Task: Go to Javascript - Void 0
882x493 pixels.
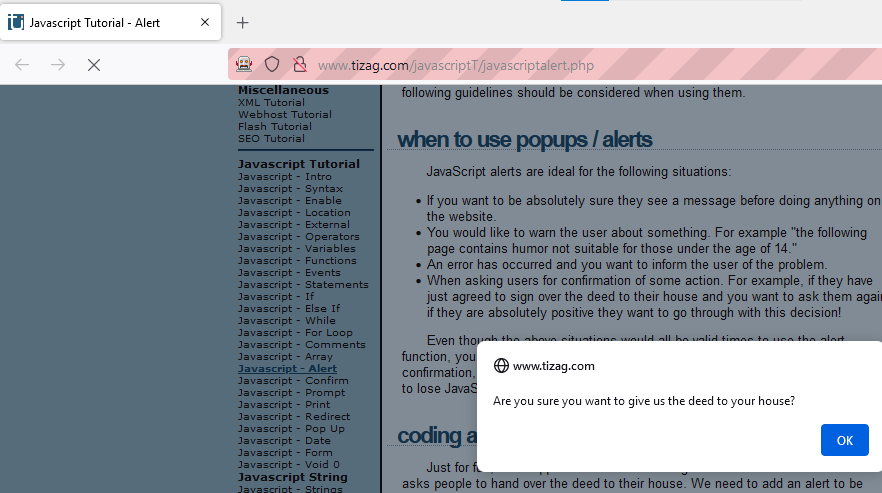Action: [289, 465]
